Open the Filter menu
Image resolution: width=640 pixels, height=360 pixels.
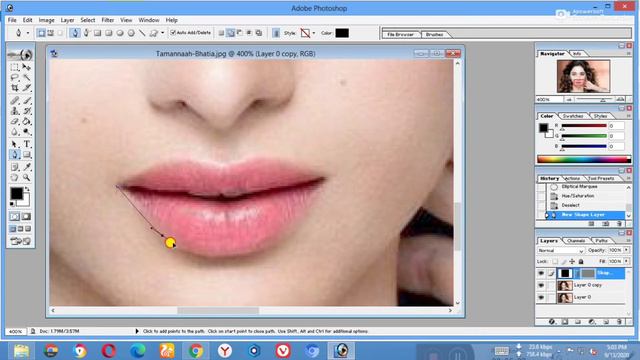[108, 20]
